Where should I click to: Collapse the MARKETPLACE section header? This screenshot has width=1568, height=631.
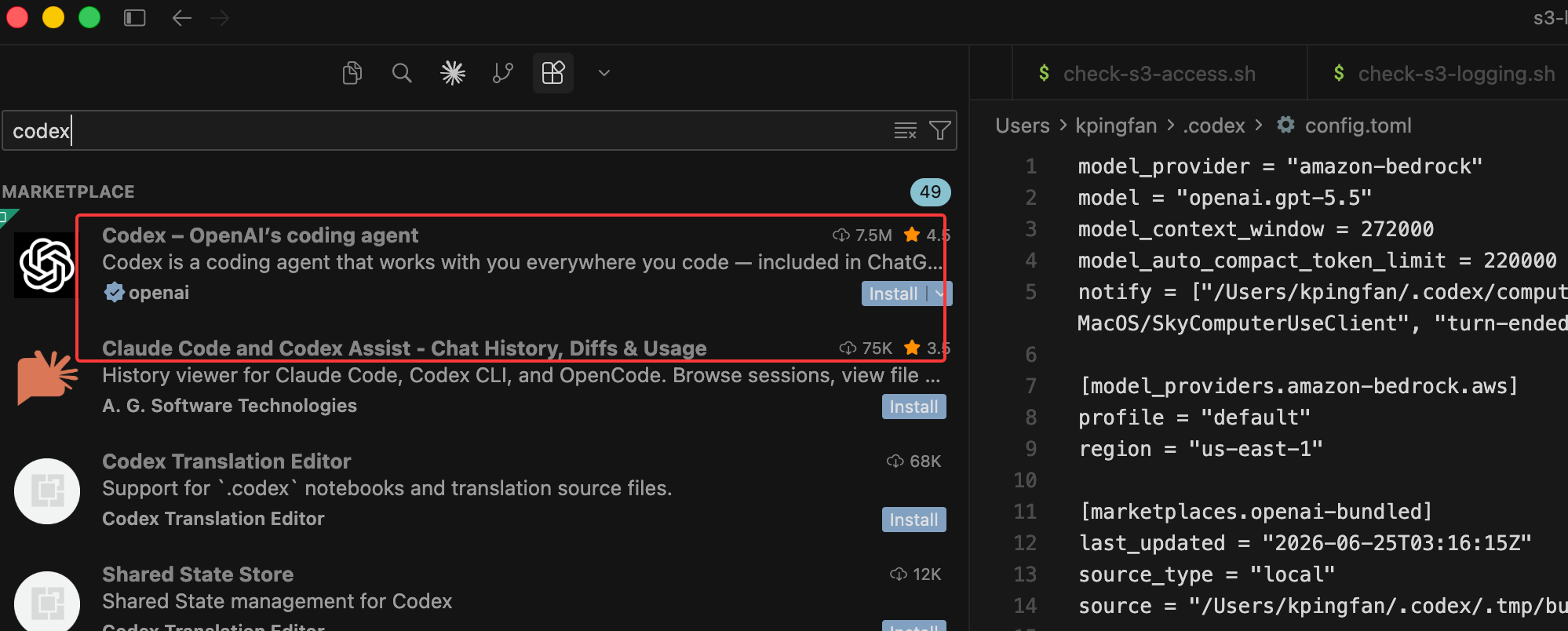tap(68, 191)
